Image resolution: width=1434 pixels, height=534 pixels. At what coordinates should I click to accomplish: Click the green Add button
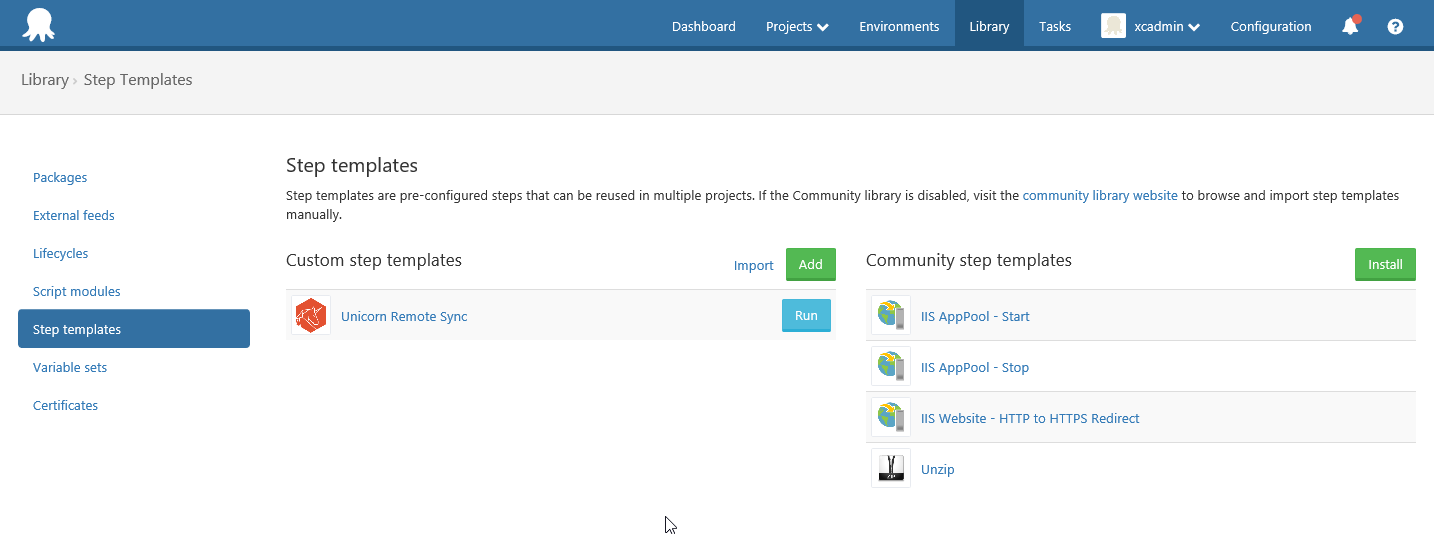pyautogui.click(x=811, y=265)
